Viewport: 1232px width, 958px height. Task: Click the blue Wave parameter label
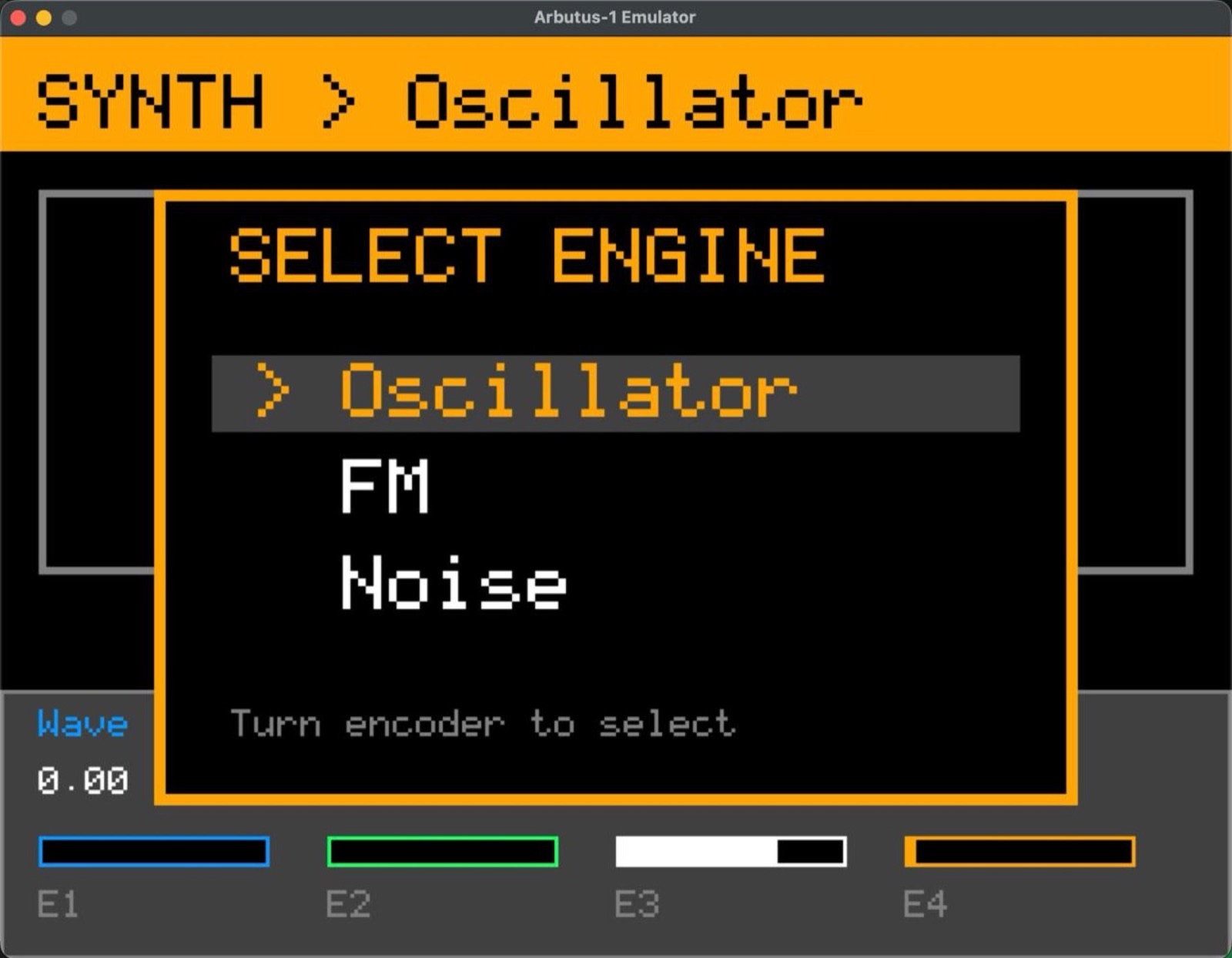(x=82, y=724)
